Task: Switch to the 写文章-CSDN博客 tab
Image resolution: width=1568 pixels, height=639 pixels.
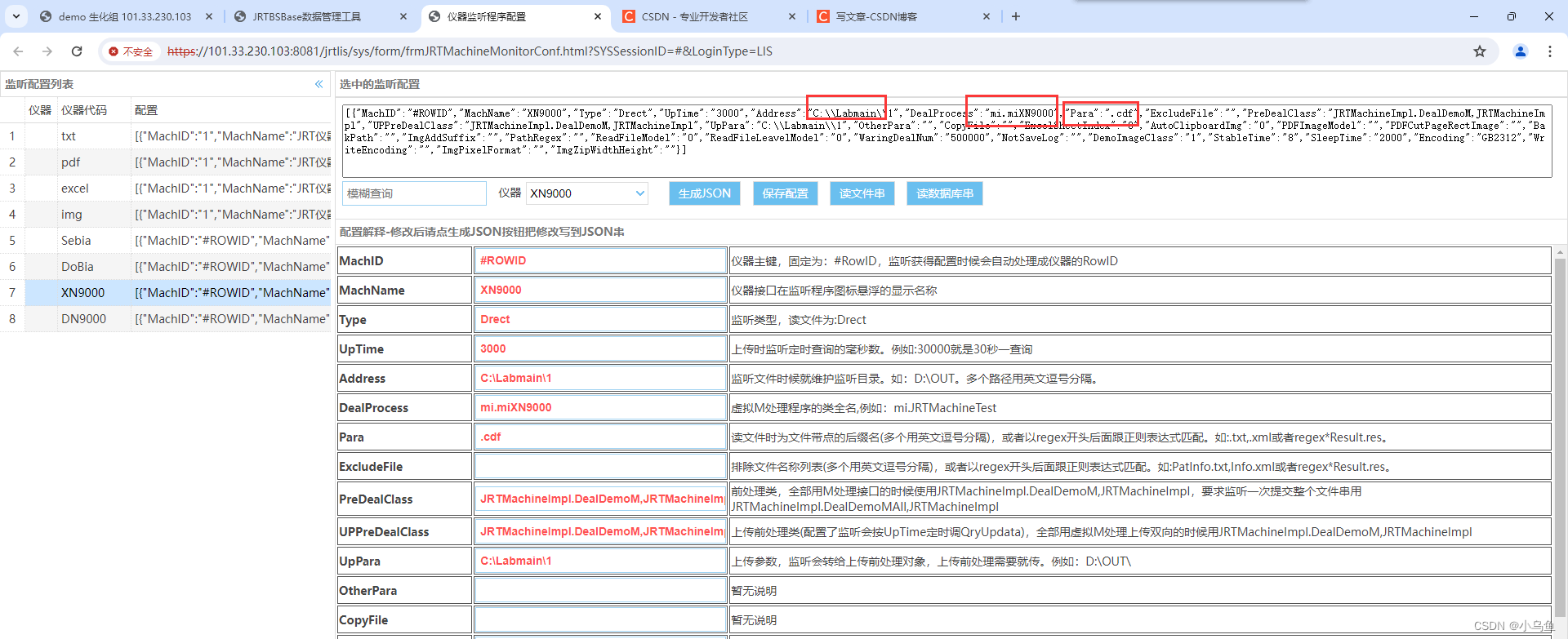Action: 876,16
